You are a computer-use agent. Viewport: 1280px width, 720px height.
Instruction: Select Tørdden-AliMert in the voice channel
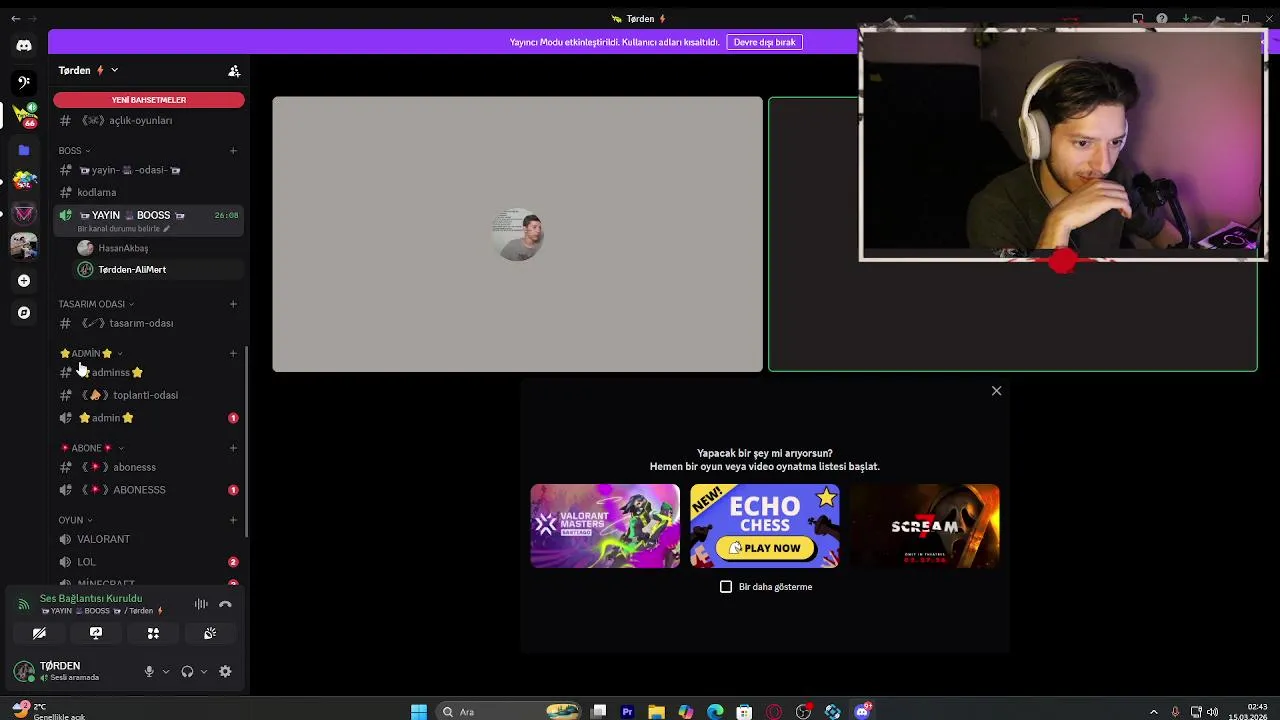(158, 270)
